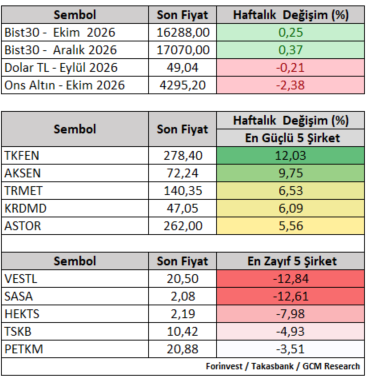This screenshot has height=379, width=371.
Task: Select the En Güçlü 5 Şirket header
Action: (290, 138)
